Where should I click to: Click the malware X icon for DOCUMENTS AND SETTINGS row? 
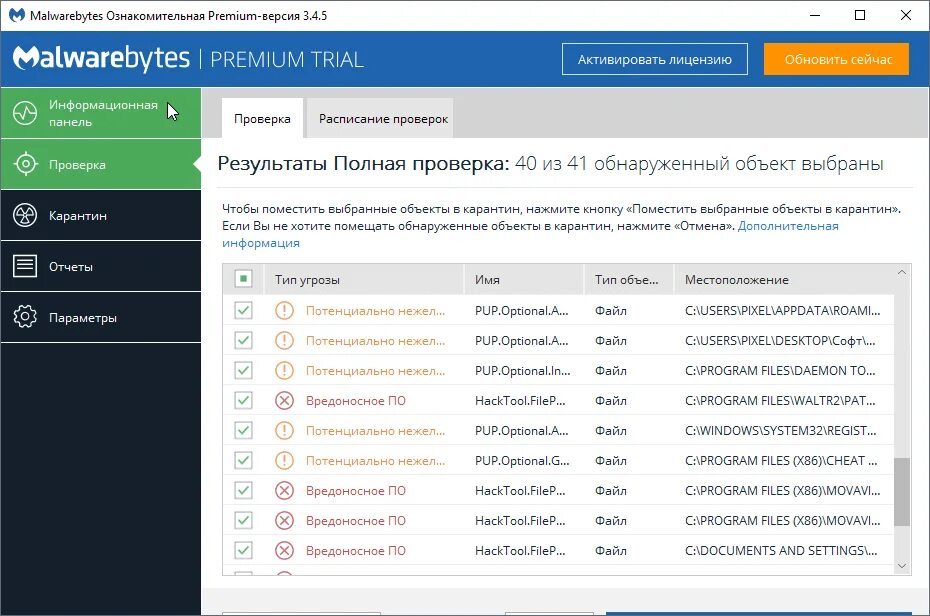(x=285, y=551)
